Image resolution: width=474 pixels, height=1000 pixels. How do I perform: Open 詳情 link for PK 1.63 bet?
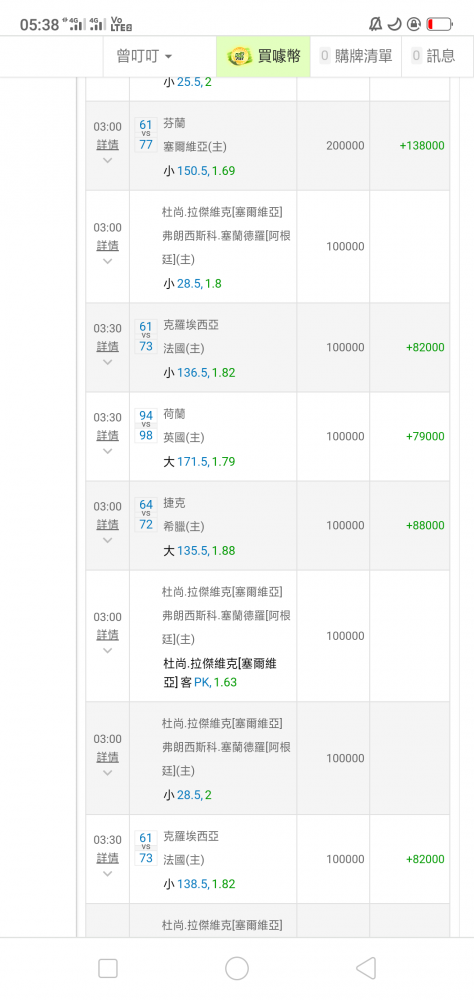(x=107, y=635)
